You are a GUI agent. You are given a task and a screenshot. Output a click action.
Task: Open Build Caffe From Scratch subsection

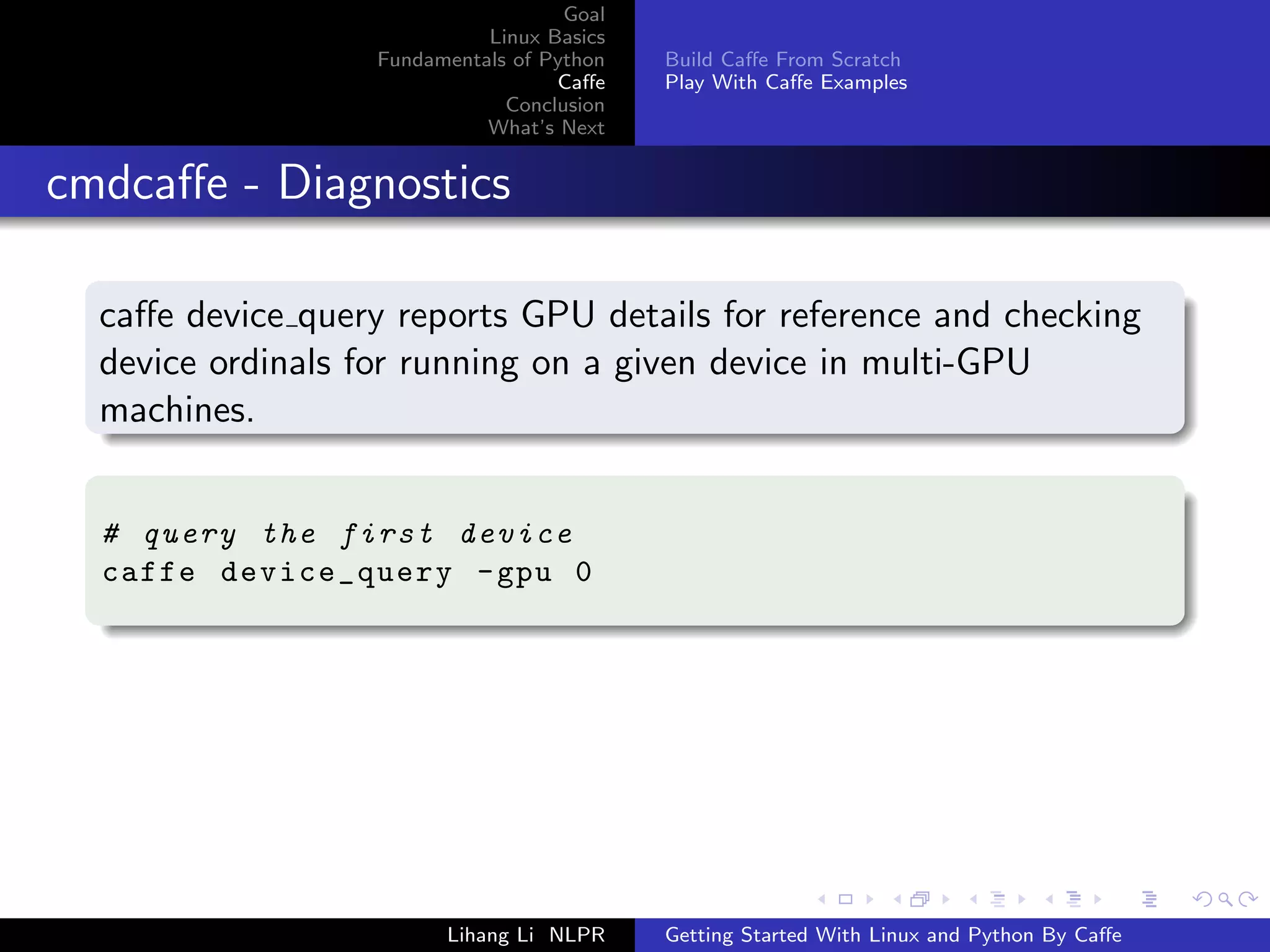coord(783,59)
